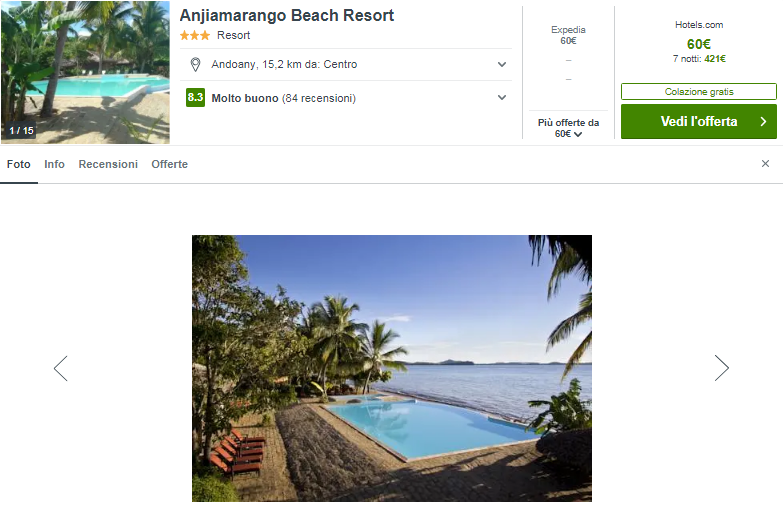The width and height of the screenshot is (783, 526).
Task: Open the Anjiamarango Beach Resort title link
Action: [286, 16]
